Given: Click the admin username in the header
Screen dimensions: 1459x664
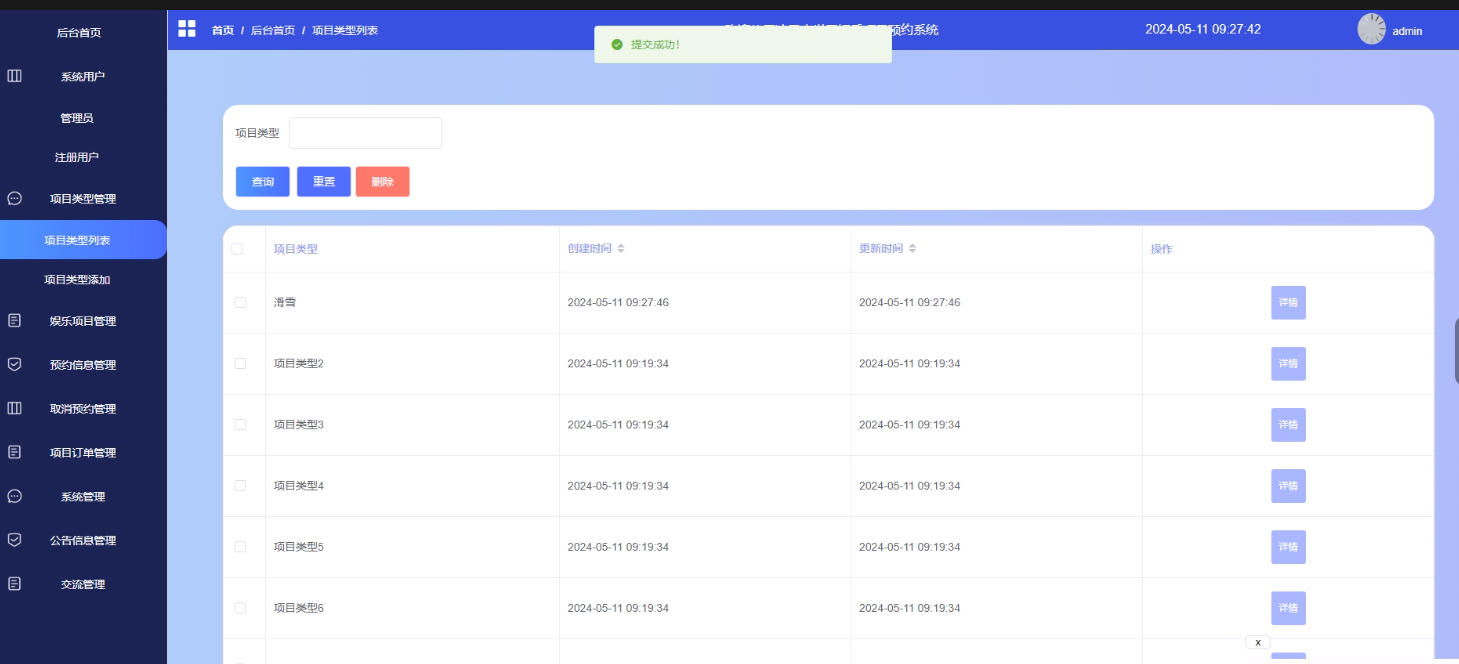Looking at the screenshot, I should (x=1407, y=31).
